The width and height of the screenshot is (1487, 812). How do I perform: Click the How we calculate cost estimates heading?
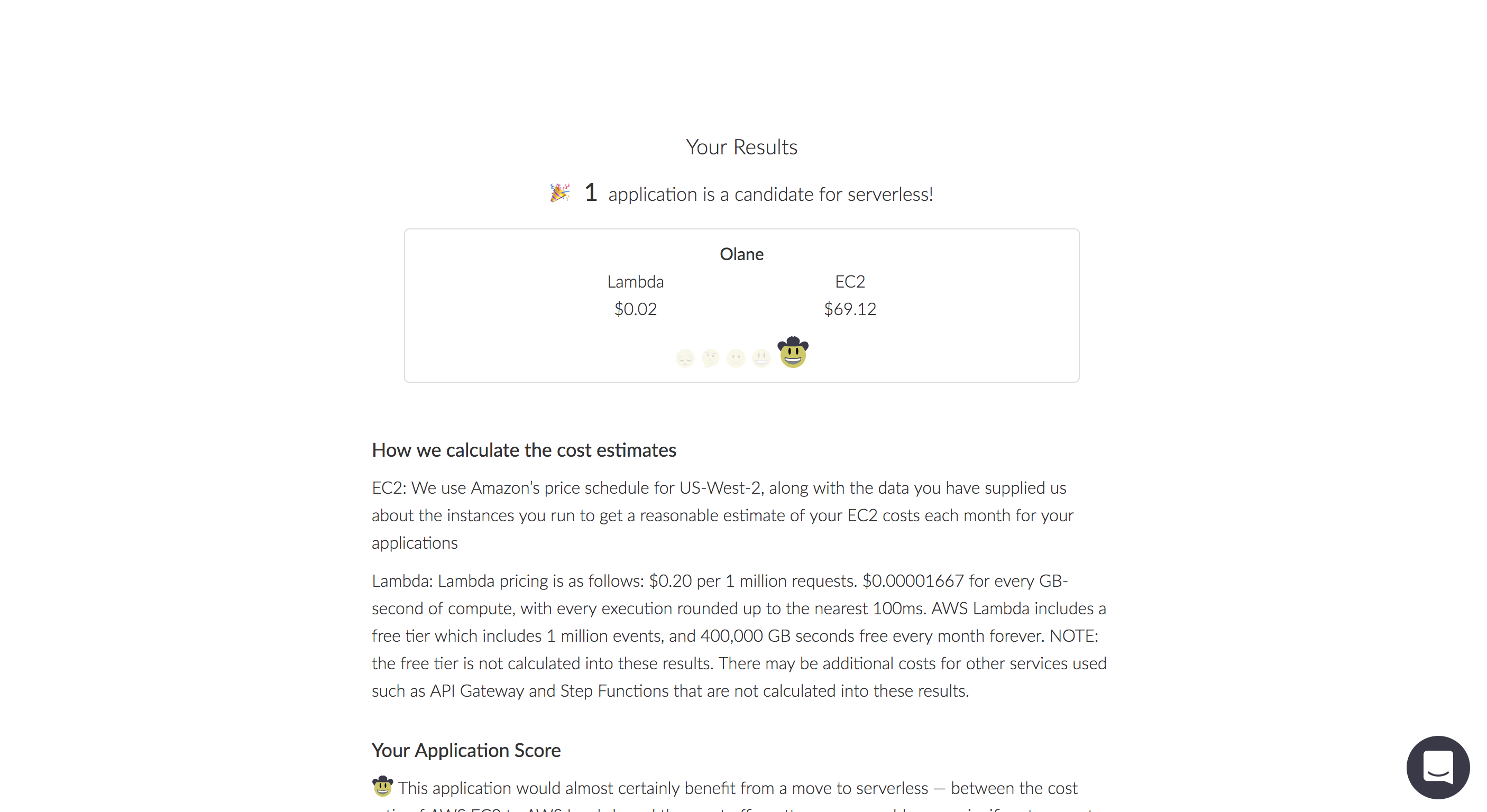(524, 450)
